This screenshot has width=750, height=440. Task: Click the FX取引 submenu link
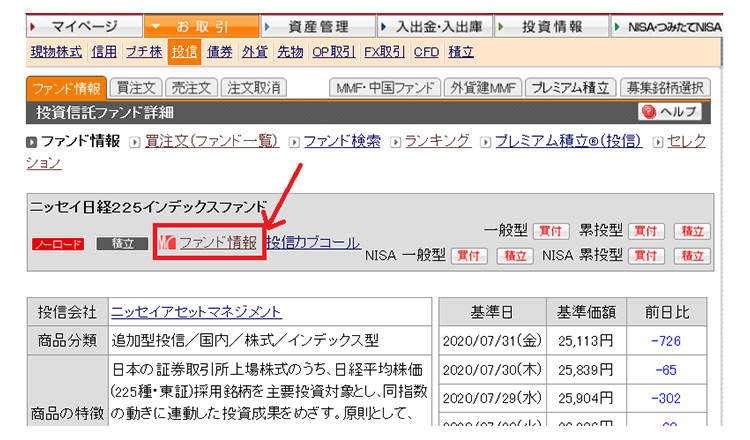384,52
